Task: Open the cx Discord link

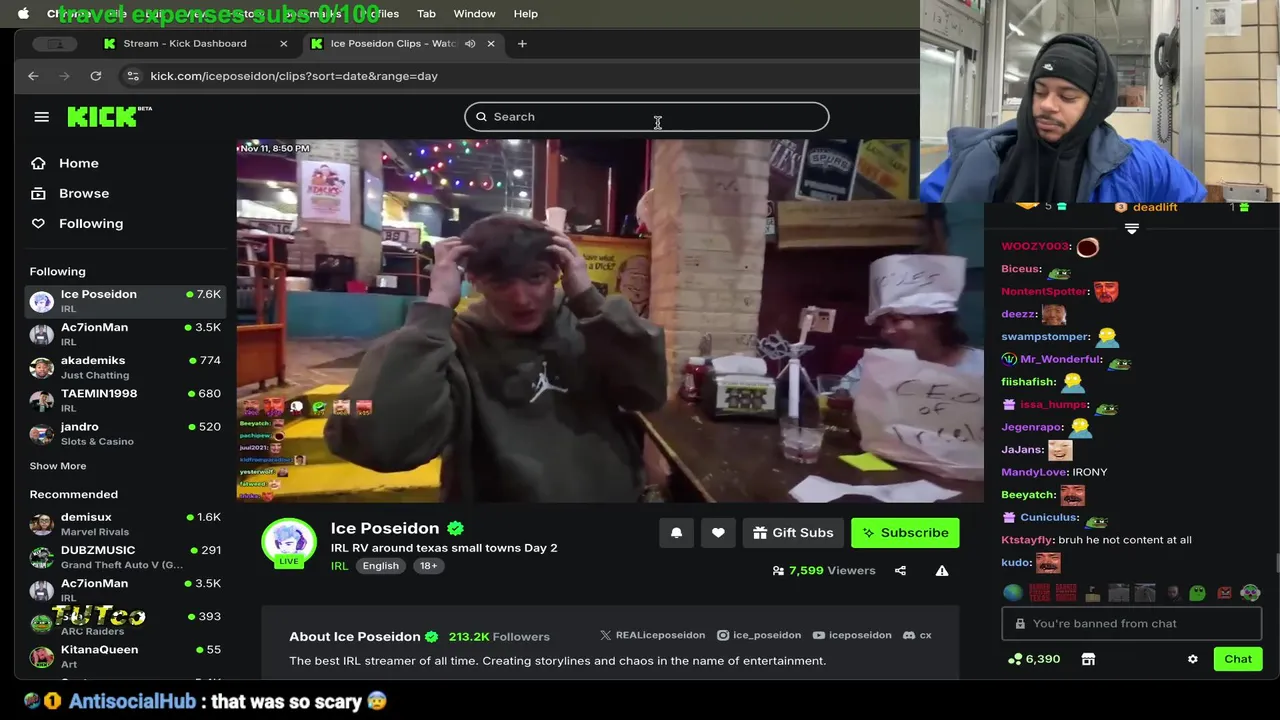Action: pos(917,635)
